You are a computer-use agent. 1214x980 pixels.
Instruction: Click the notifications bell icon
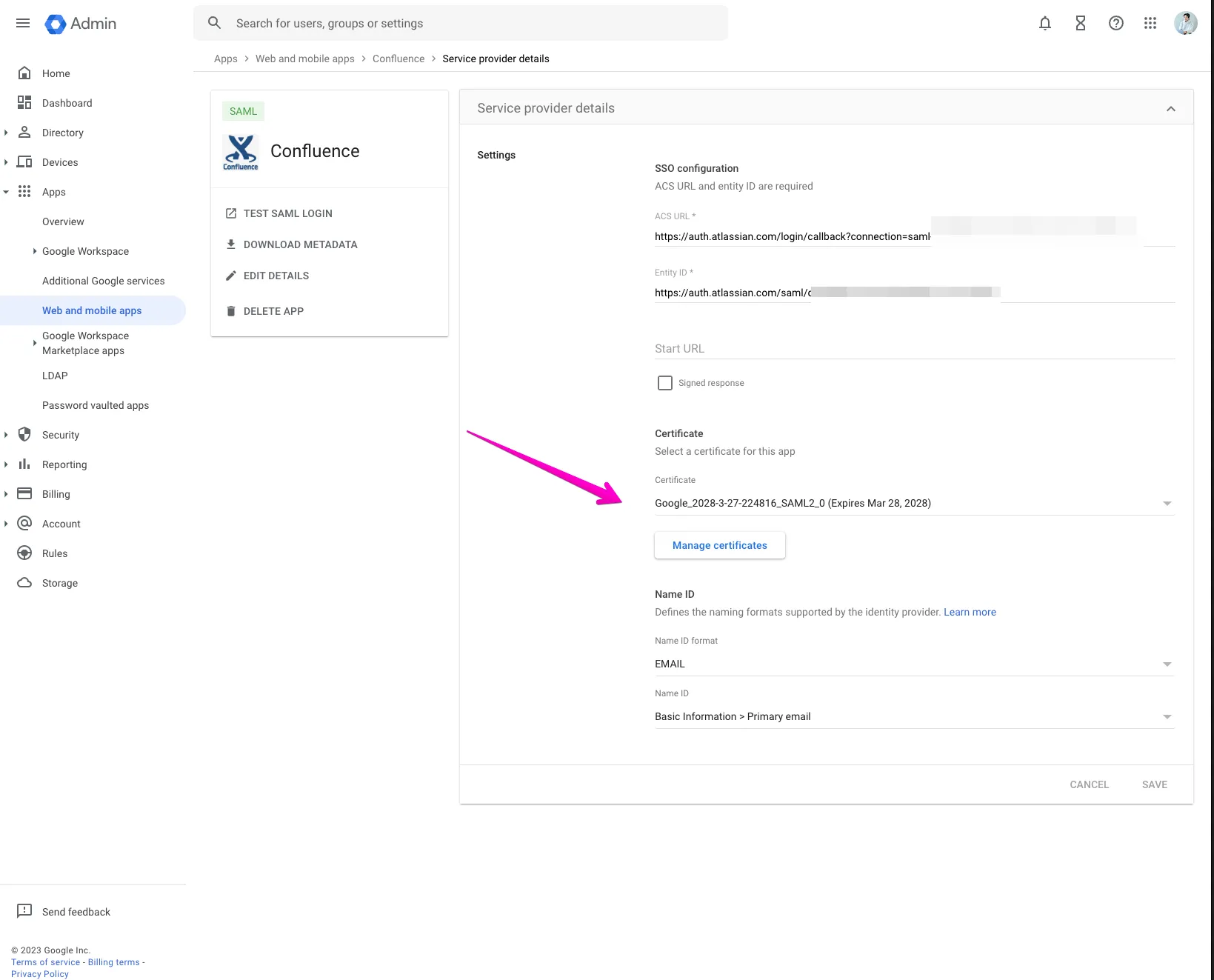coord(1044,23)
